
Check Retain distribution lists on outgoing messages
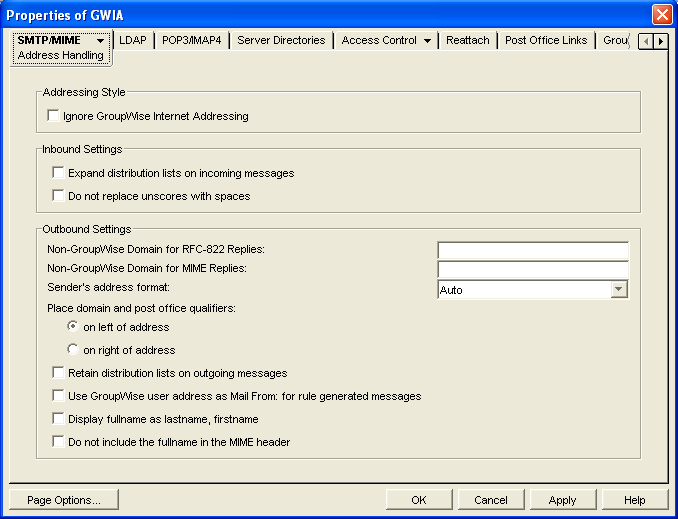pyautogui.click(x=58, y=373)
